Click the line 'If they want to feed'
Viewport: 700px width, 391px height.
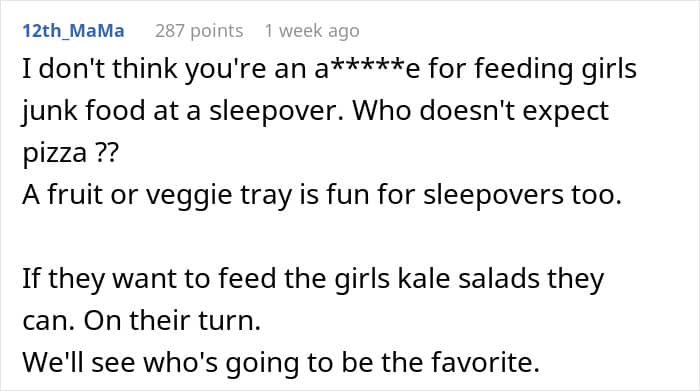pos(313,279)
